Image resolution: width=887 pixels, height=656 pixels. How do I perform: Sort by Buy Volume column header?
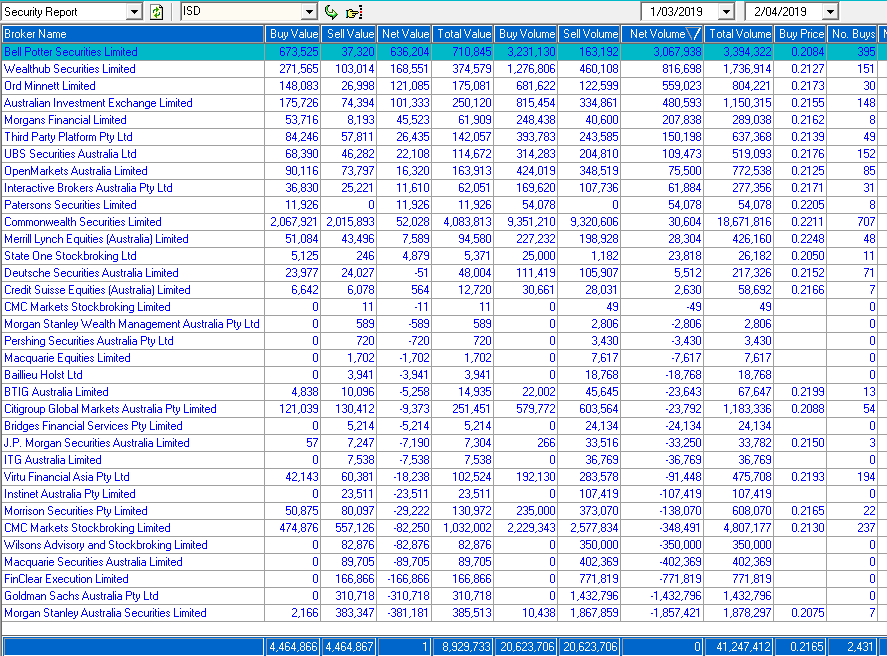[526, 34]
